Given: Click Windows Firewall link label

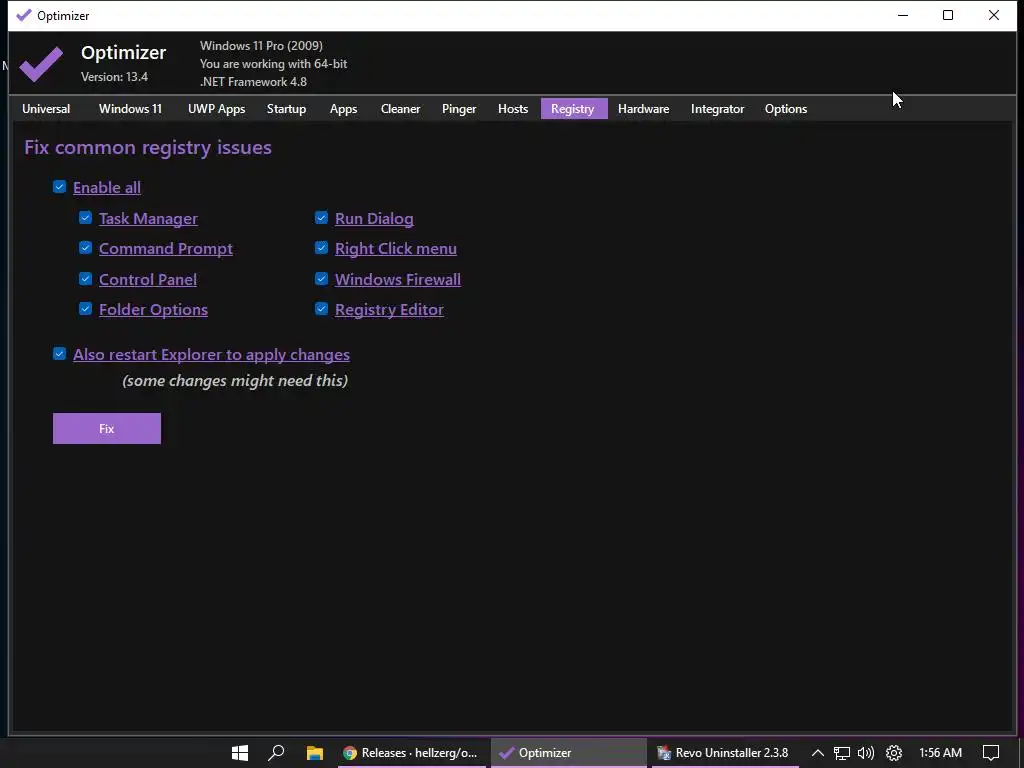Looking at the screenshot, I should (398, 280).
